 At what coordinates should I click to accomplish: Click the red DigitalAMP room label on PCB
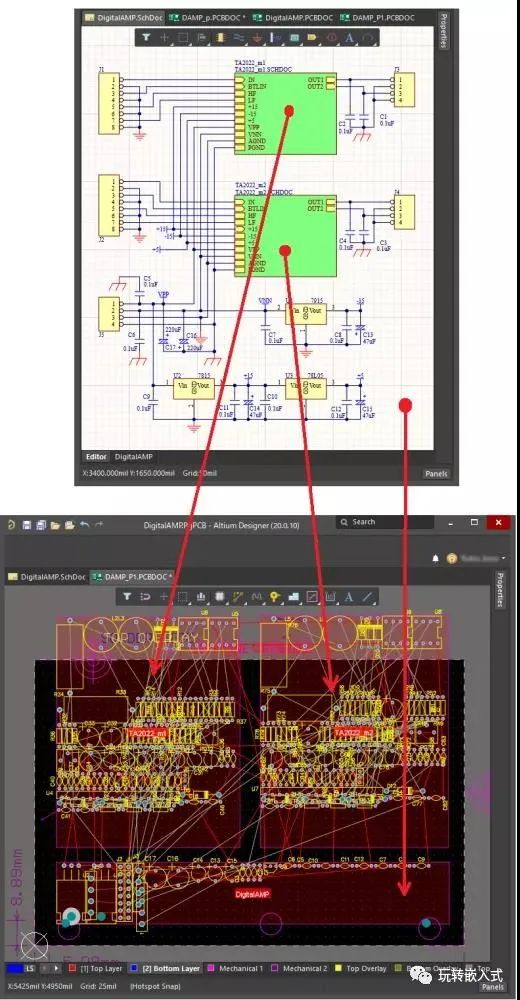pyautogui.click(x=253, y=894)
